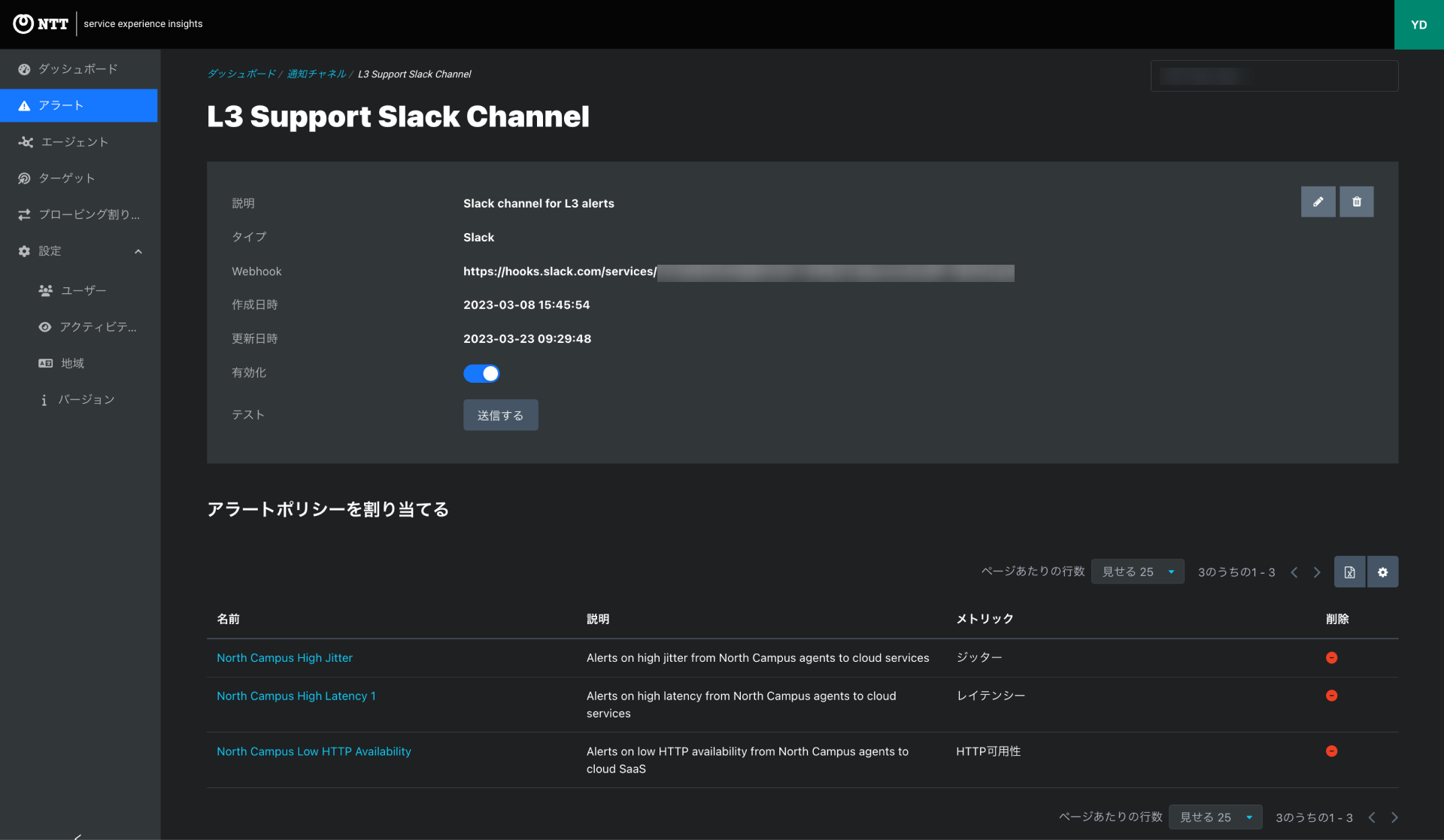The width and height of the screenshot is (1444, 840).
Task: Click the dashboard gauge icon in sidebar
Action: [x=24, y=69]
